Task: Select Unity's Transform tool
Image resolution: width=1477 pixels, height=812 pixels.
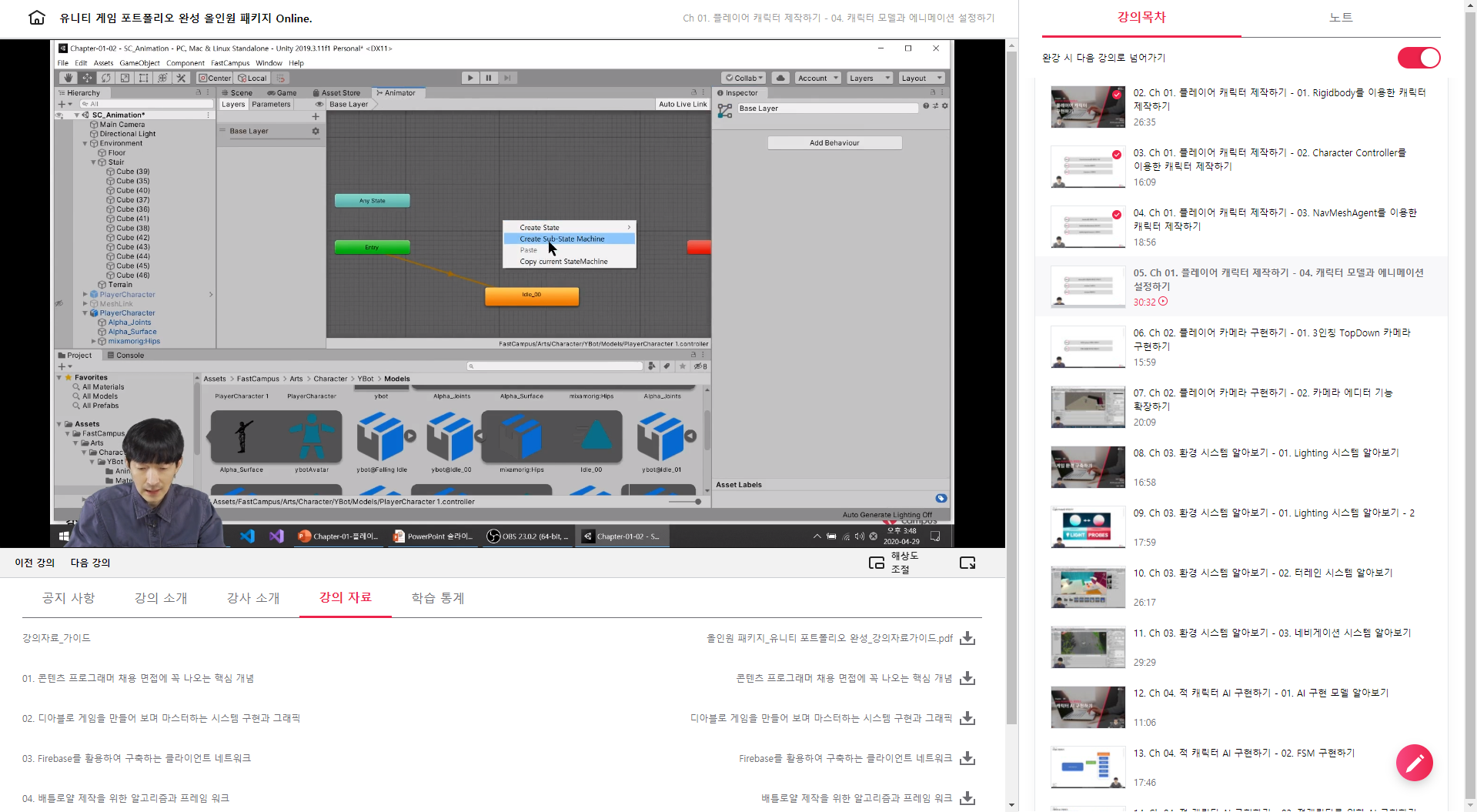Action: pyautogui.click(x=162, y=78)
